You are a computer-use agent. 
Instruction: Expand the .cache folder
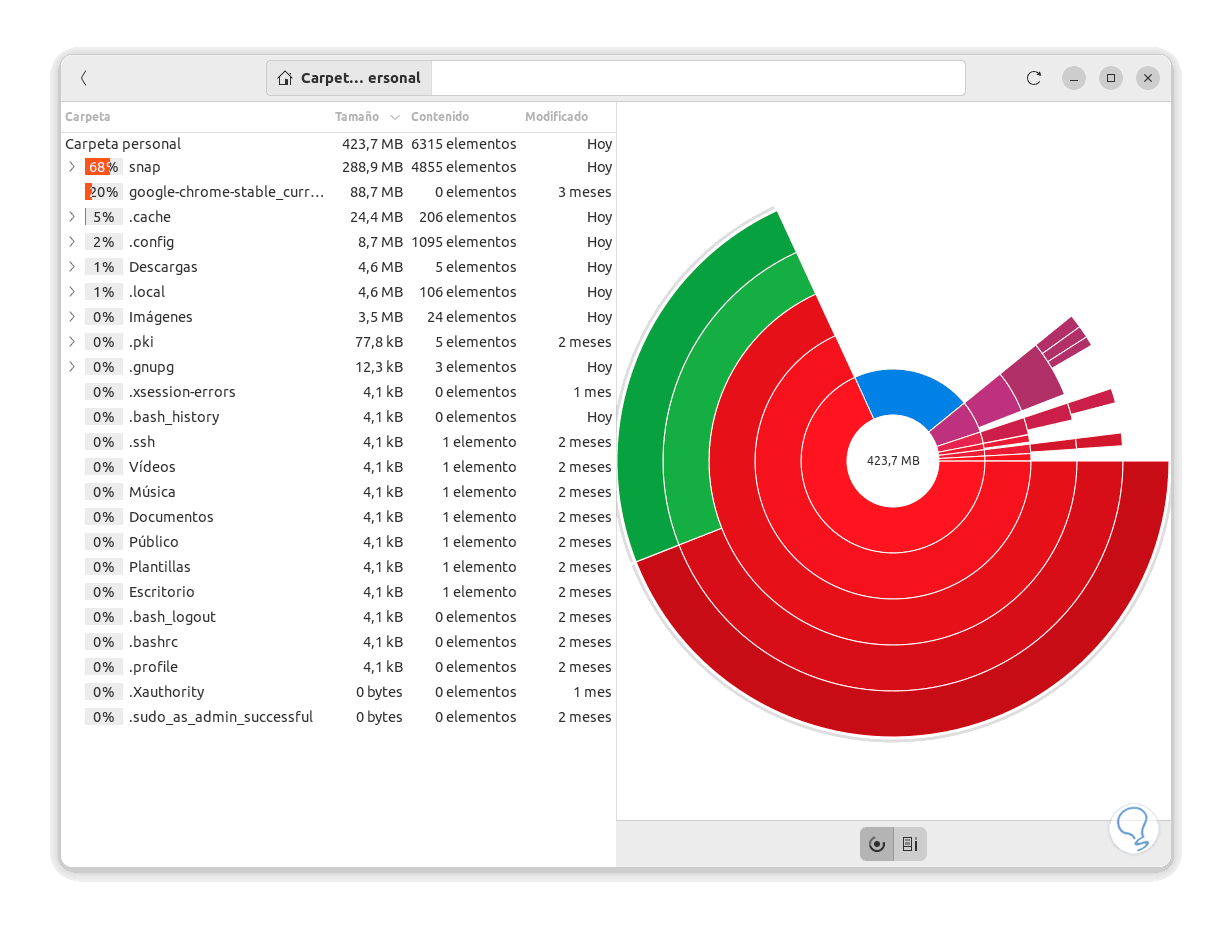click(x=71, y=217)
